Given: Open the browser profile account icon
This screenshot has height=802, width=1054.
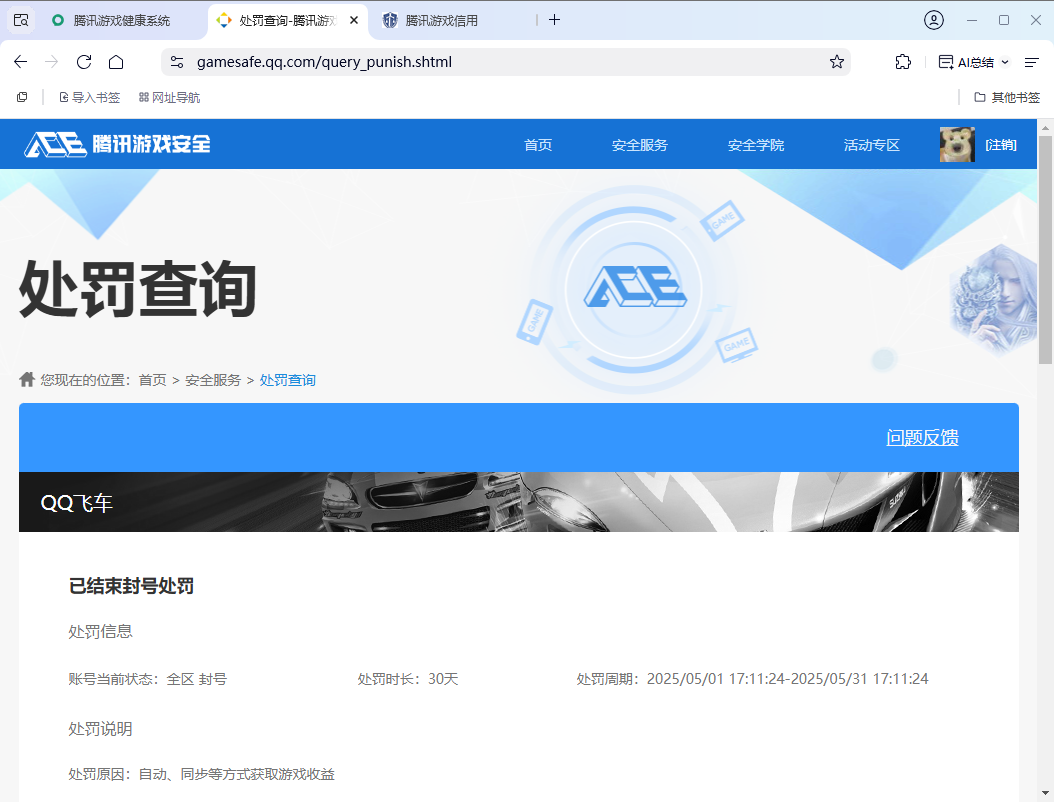Looking at the screenshot, I should coord(933,20).
